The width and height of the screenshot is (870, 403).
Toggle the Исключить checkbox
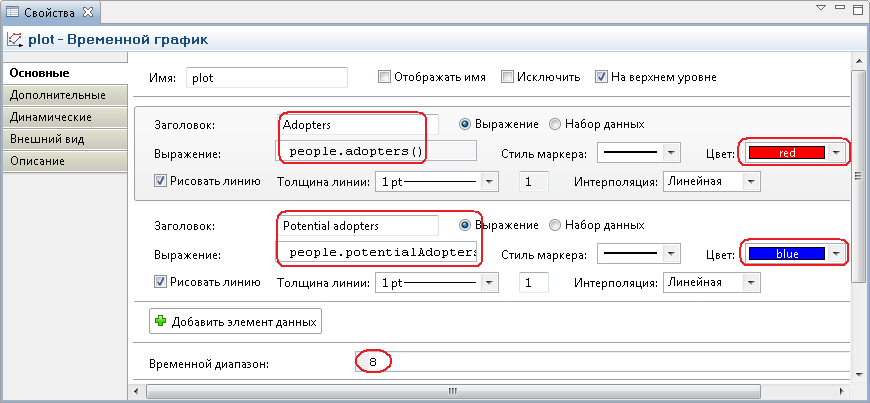click(507, 77)
